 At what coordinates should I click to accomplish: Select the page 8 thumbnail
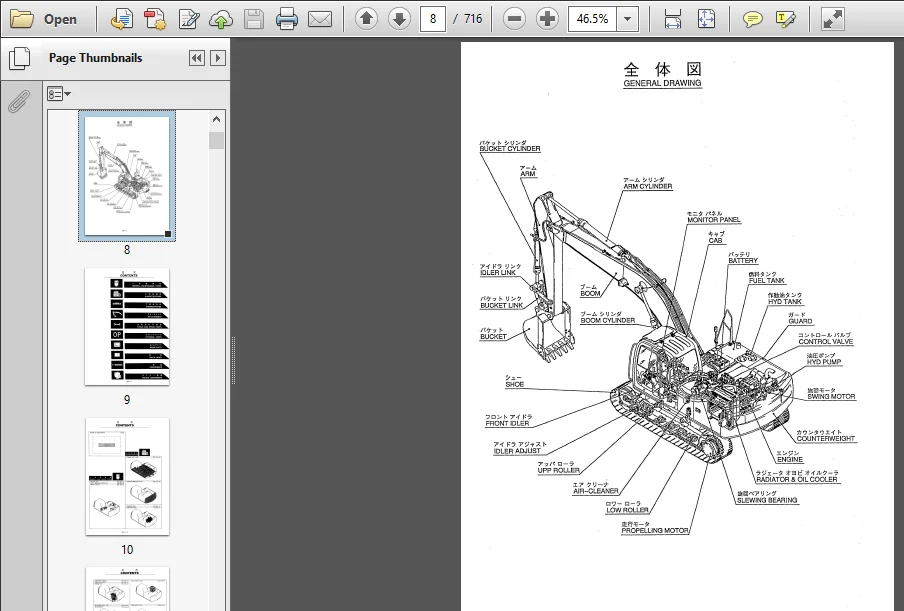(x=127, y=176)
